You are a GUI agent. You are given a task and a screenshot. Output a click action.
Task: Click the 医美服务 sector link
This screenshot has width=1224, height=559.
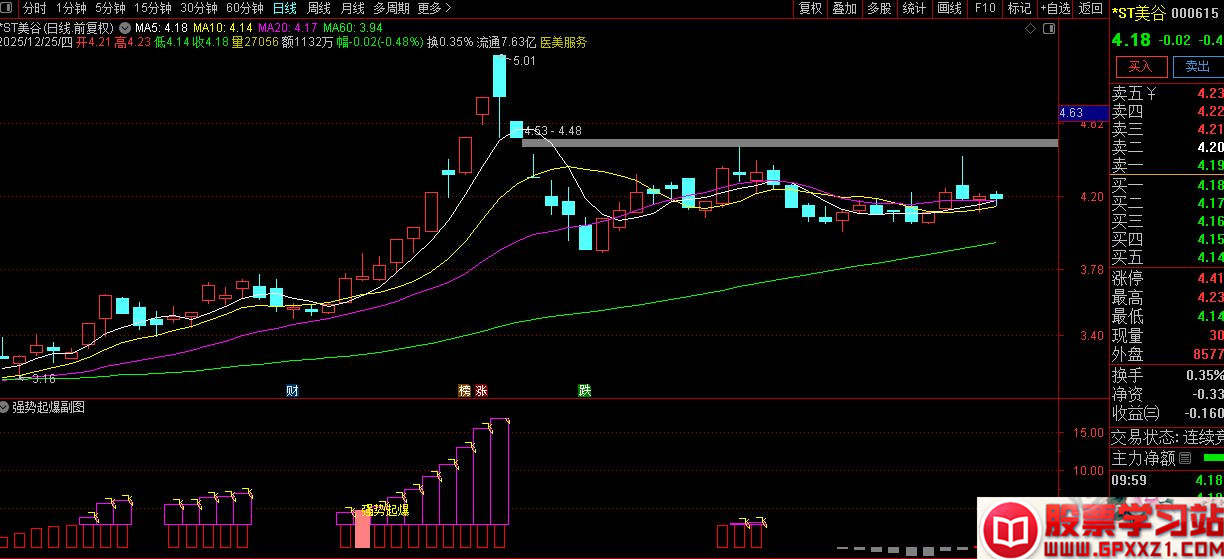coord(564,43)
